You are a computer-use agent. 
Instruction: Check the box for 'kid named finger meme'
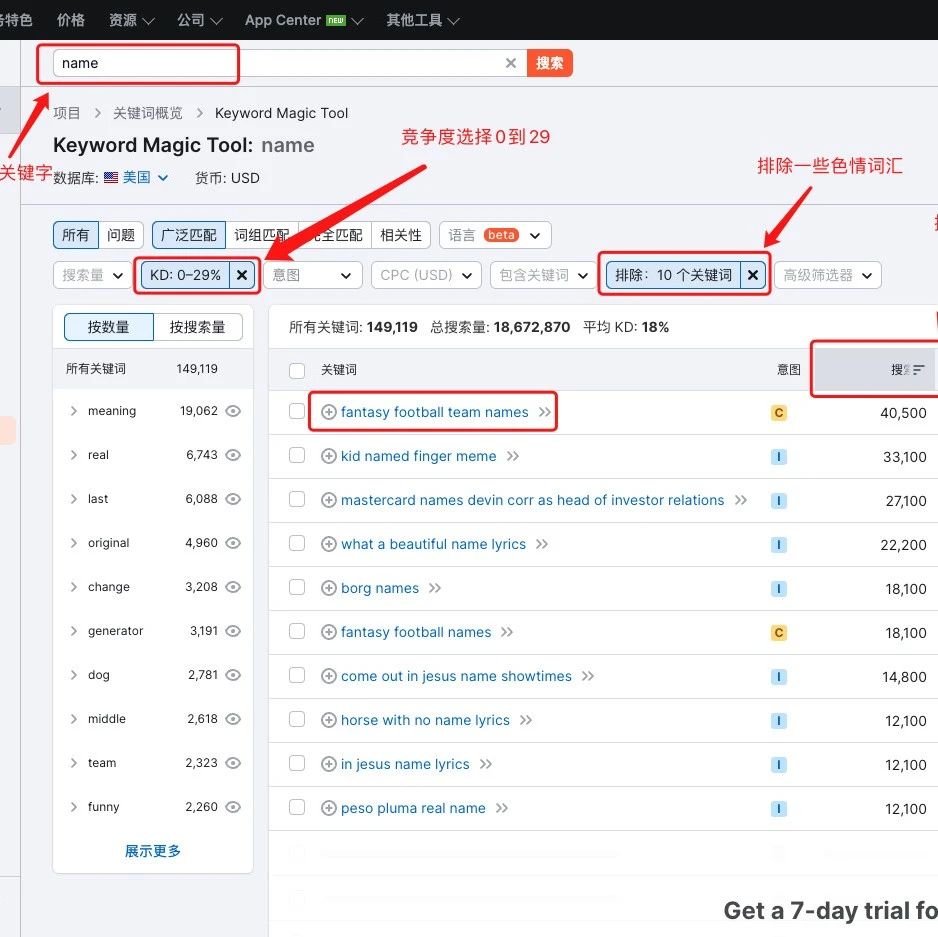[297, 455]
